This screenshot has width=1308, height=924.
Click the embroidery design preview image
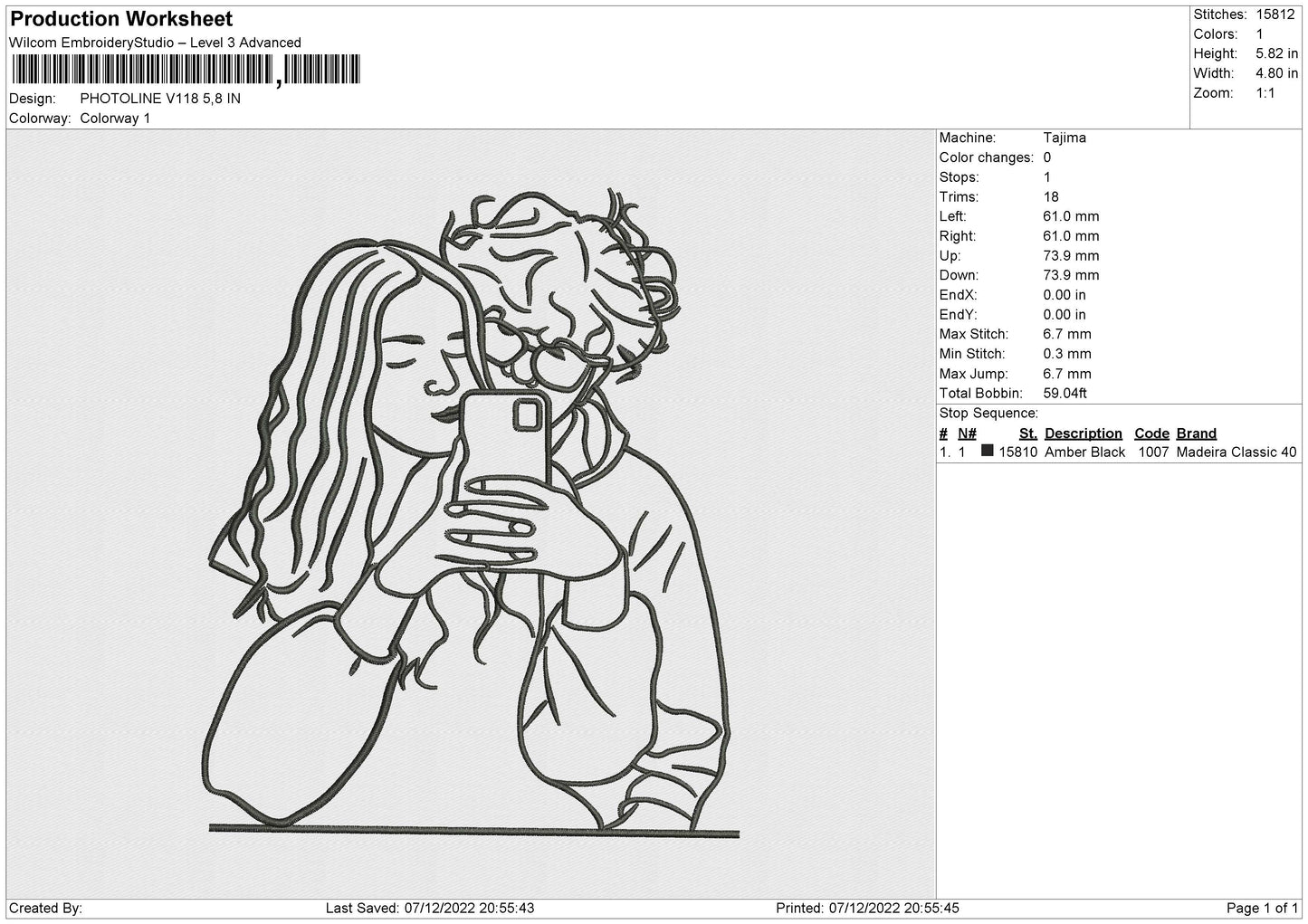(471, 513)
